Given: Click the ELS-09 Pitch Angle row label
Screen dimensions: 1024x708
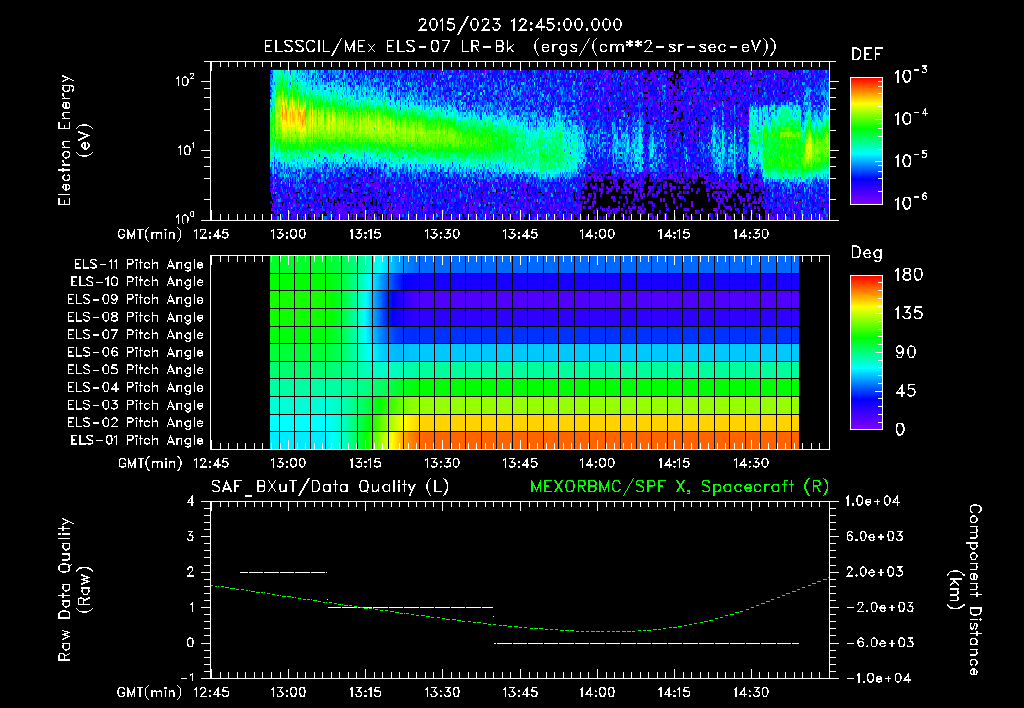Looking at the screenshot, I should (136, 300).
